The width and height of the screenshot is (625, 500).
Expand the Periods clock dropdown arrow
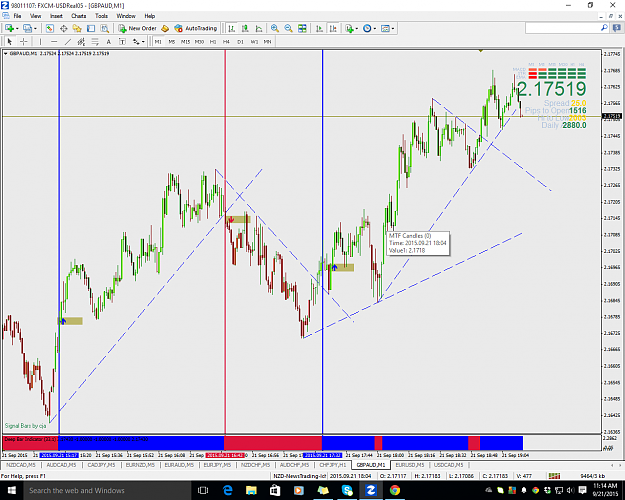(374, 29)
